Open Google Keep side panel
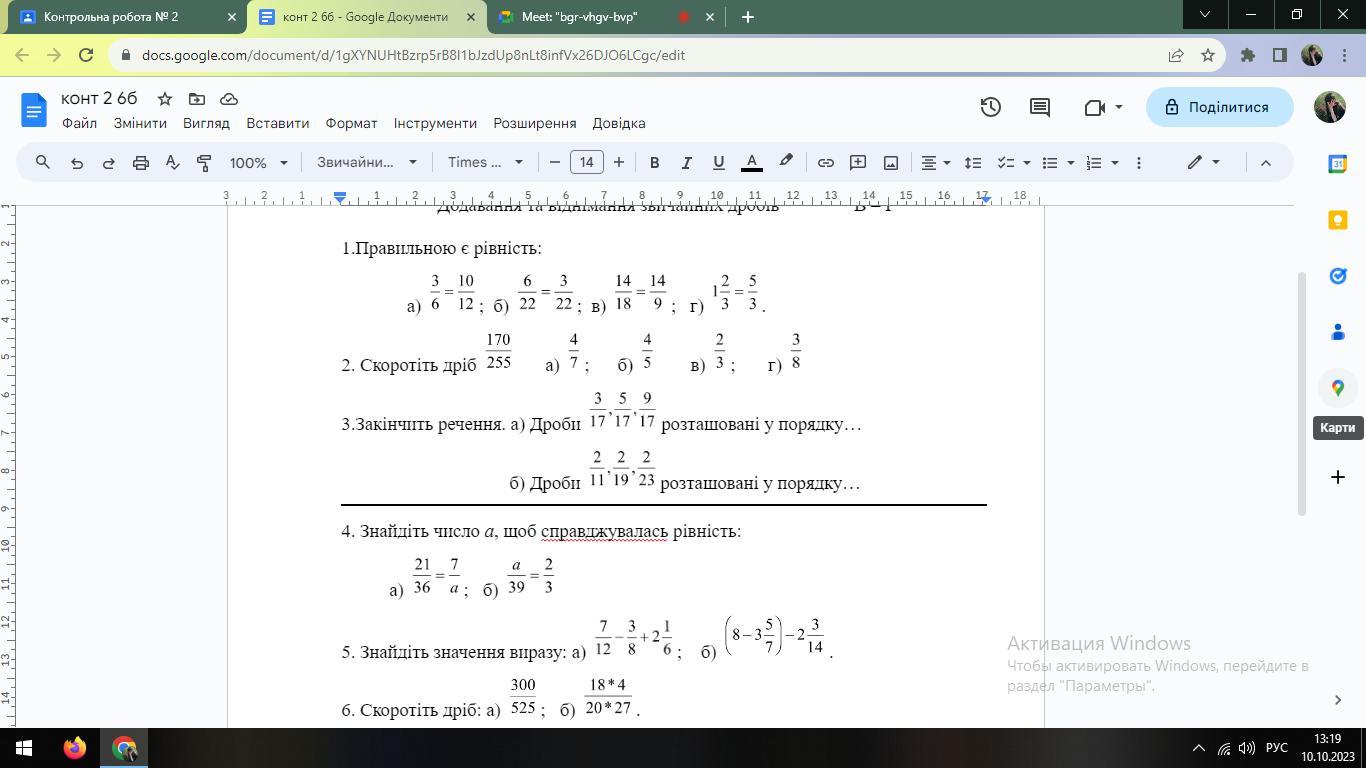 tap(1338, 220)
